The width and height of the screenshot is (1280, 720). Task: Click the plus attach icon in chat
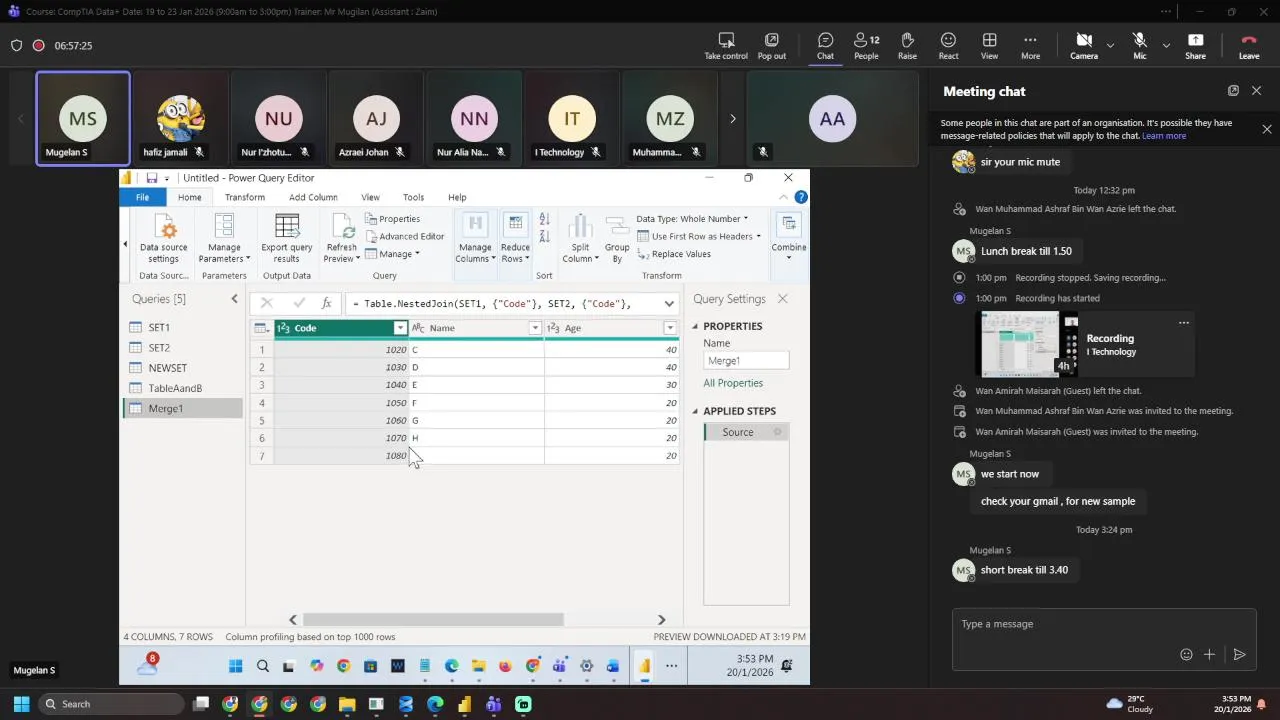tap(1209, 654)
